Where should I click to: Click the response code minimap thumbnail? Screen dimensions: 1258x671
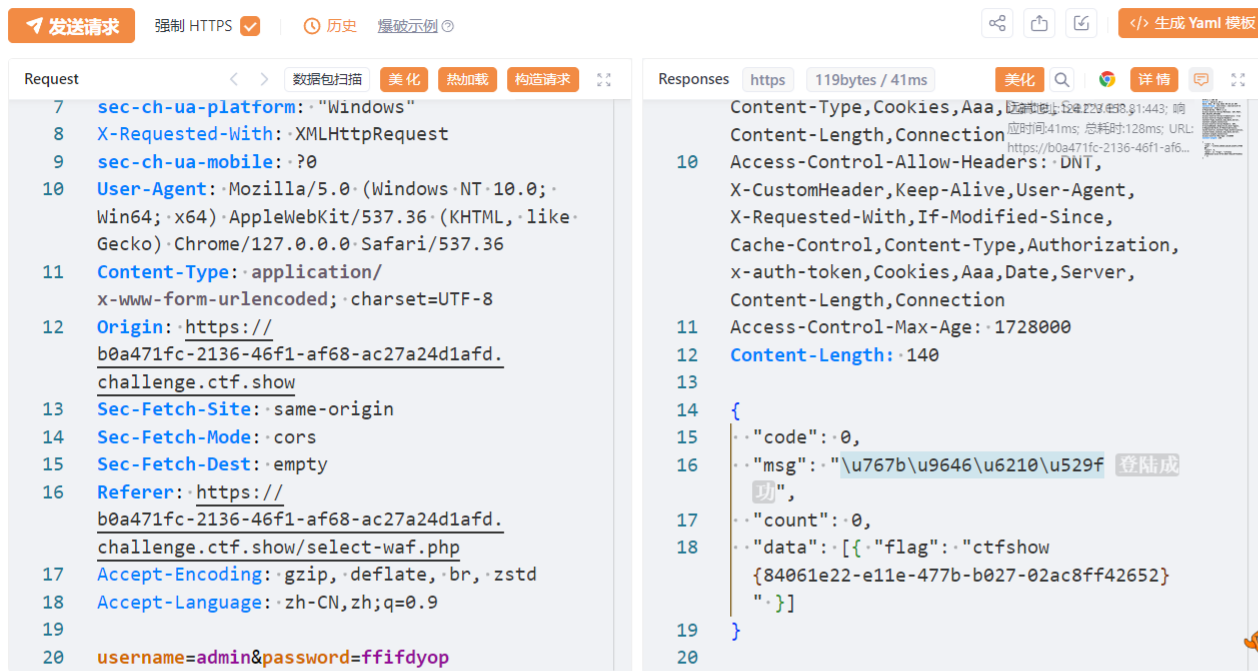[1221, 127]
